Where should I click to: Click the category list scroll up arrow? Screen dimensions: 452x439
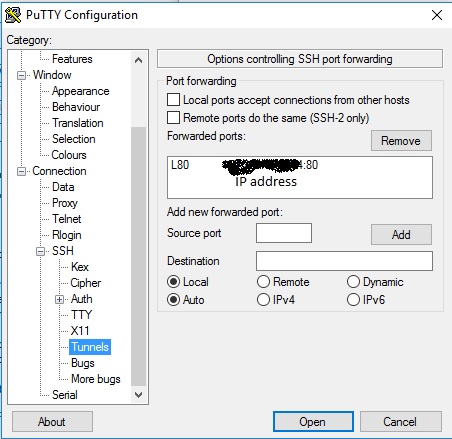pos(138,60)
